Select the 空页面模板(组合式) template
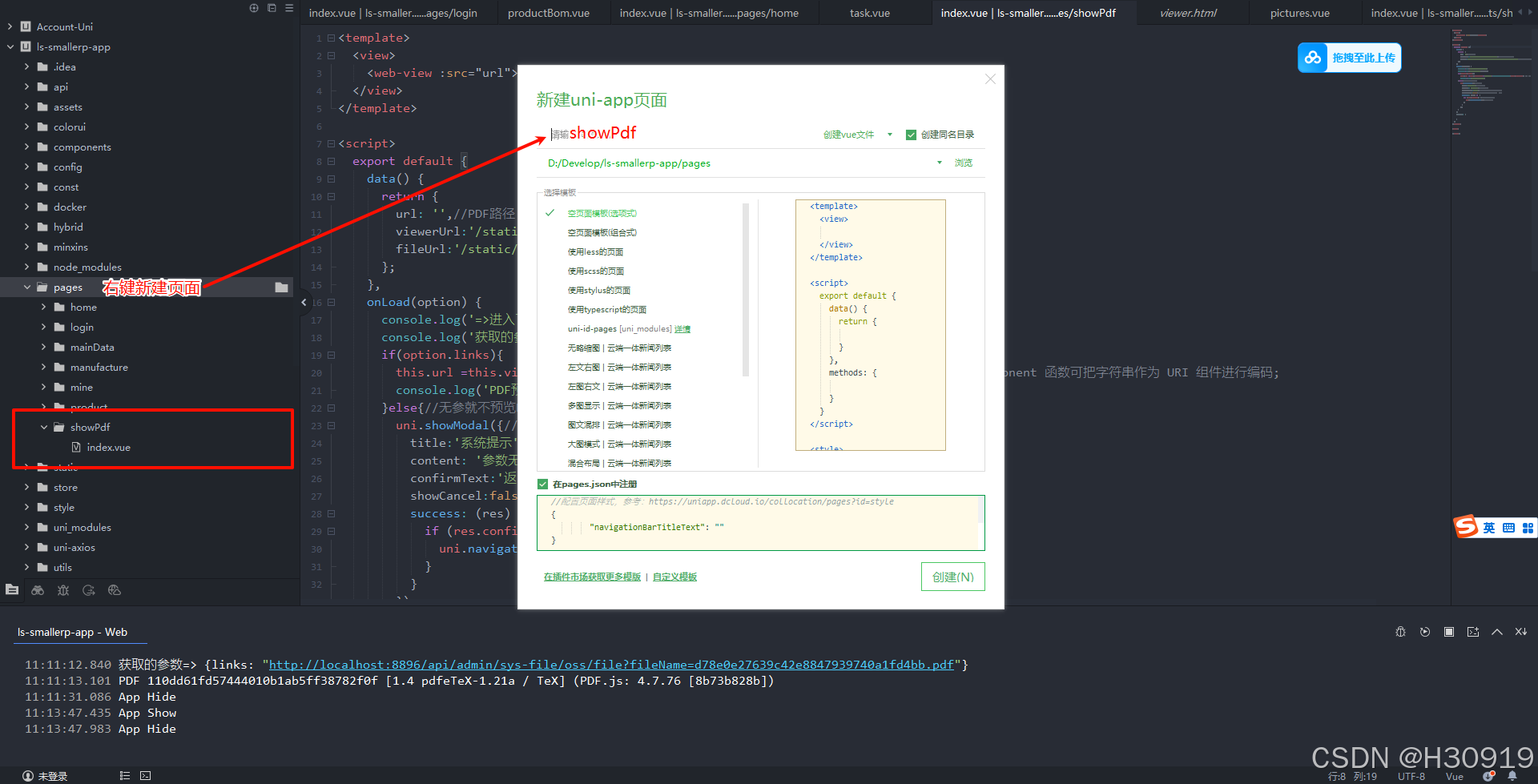Screen dimensions: 1538x784 click(602, 232)
